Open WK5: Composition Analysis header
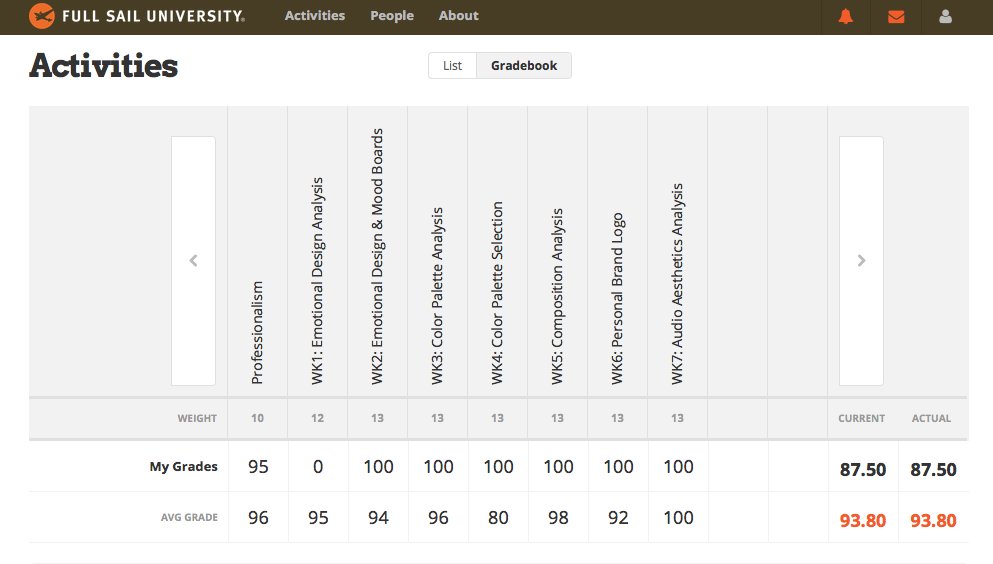Image resolution: width=993 pixels, height=564 pixels. tap(557, 296)
